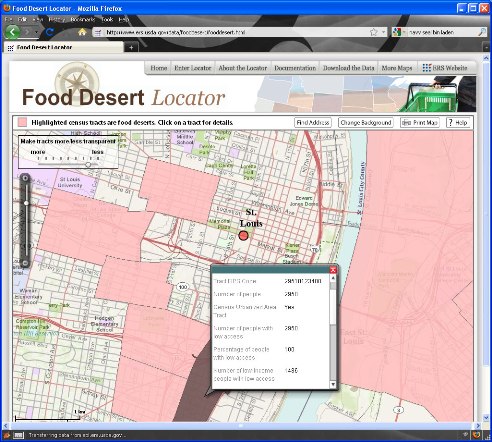Click the tab list dropdown at tab bar end
492x442 pixels.
pyautogui.click(x=486, y=47)
